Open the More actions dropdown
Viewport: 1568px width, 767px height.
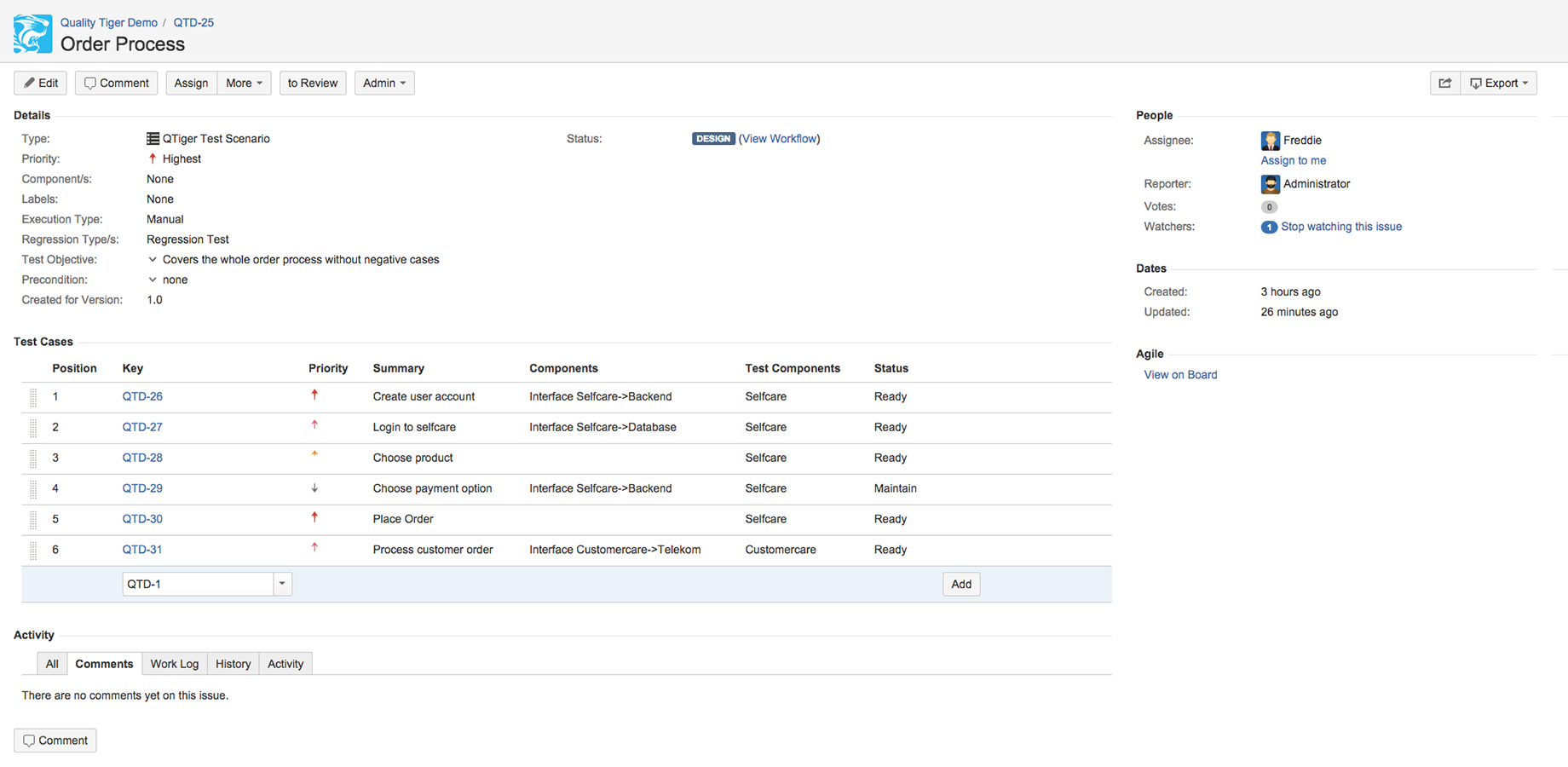point(244,83)
